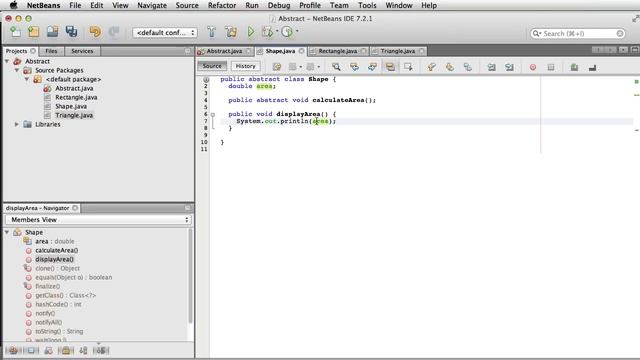Click the Shift Line Left icon
This screenshot has width=640, height=360.
click(491, 67)
